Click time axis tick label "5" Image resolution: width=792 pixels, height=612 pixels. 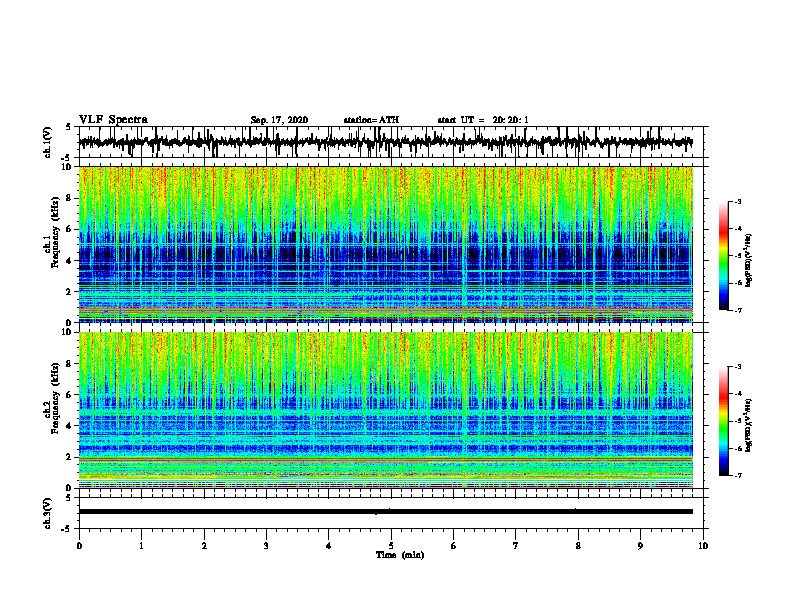click(391, 546)
